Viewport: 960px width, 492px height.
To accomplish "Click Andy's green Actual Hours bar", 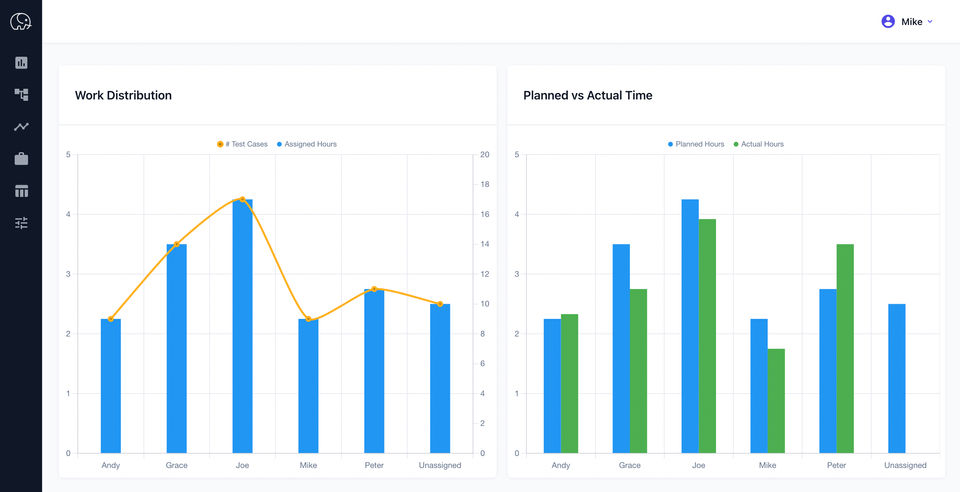I will (569, 384).
